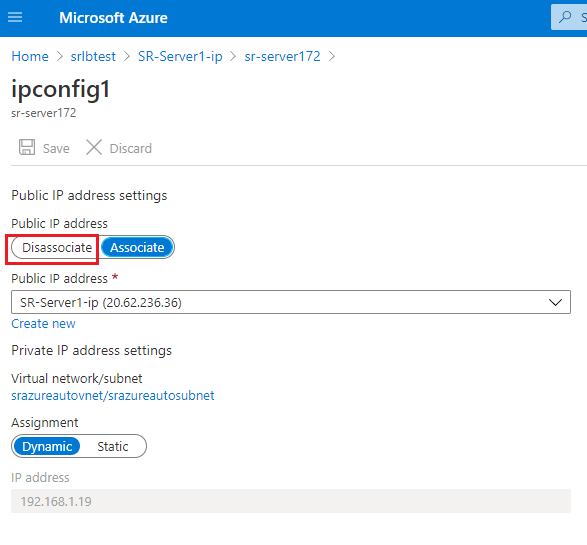Set assignment to Static
Viewport: 587px width, 545px height.
click(x=113, y=447)
